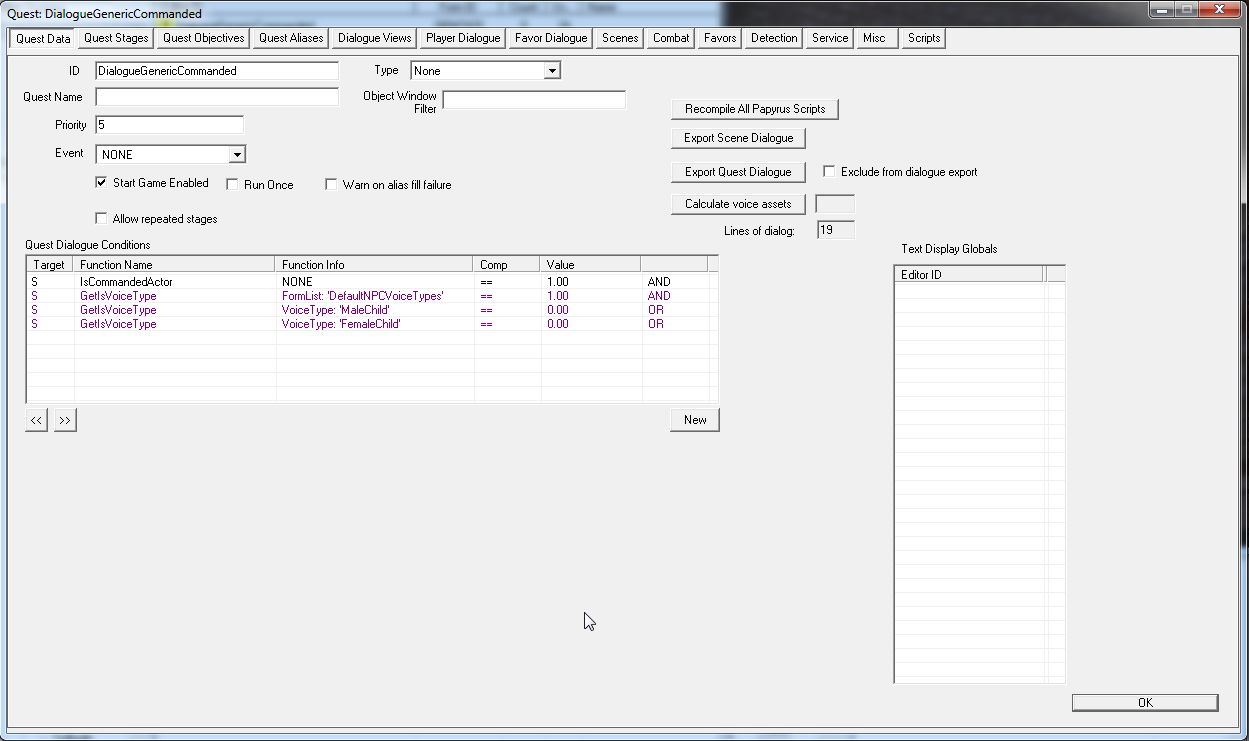This screenshot has height=741, width=1249.
Task: Click Recompile All Papyrus Scripts button
Action: click(x=755, y=109)
